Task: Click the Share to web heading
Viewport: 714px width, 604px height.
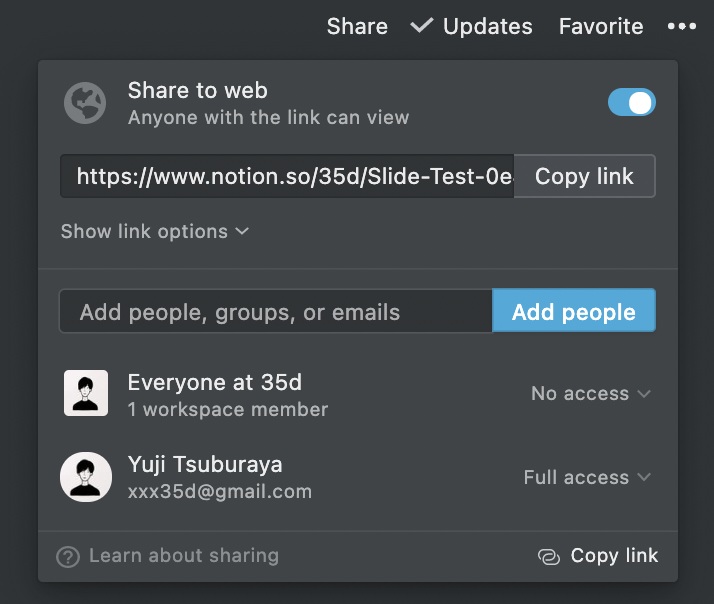Action: (x=198, y=90)
